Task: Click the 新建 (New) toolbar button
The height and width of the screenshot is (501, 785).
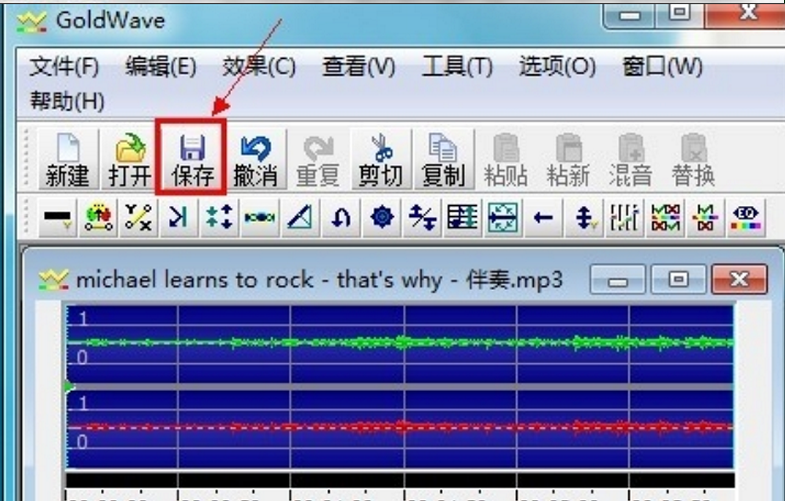Action: [67, 159]
